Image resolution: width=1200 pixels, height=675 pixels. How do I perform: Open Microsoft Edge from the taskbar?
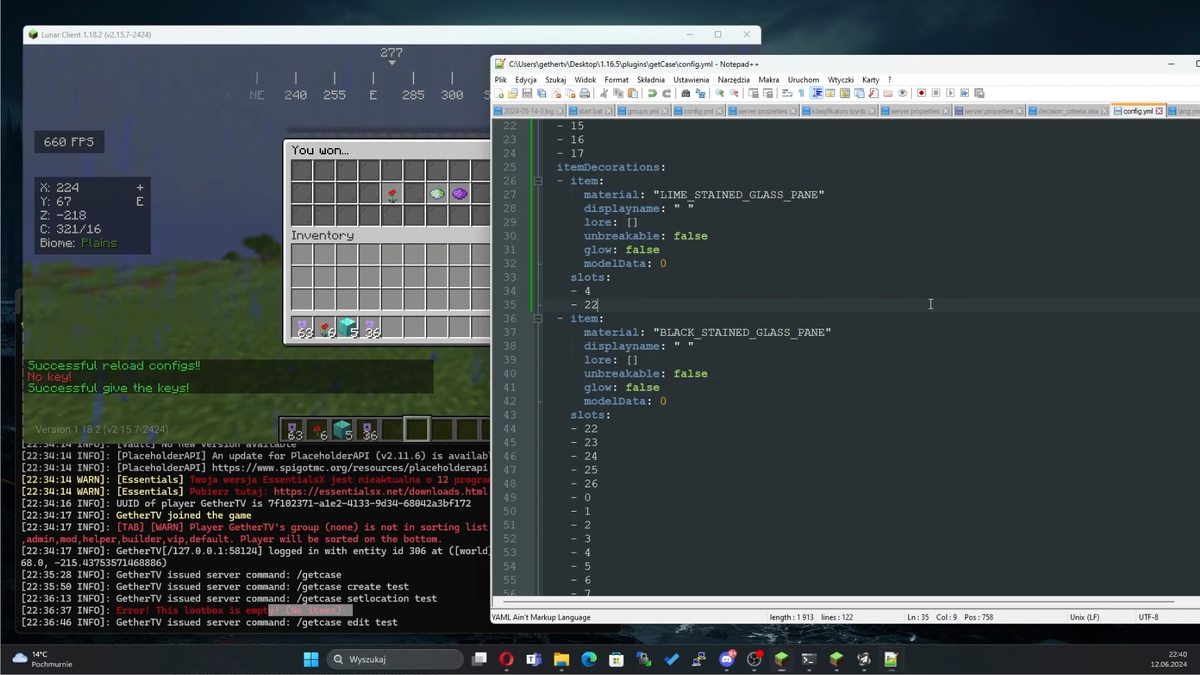pos(589,659)
